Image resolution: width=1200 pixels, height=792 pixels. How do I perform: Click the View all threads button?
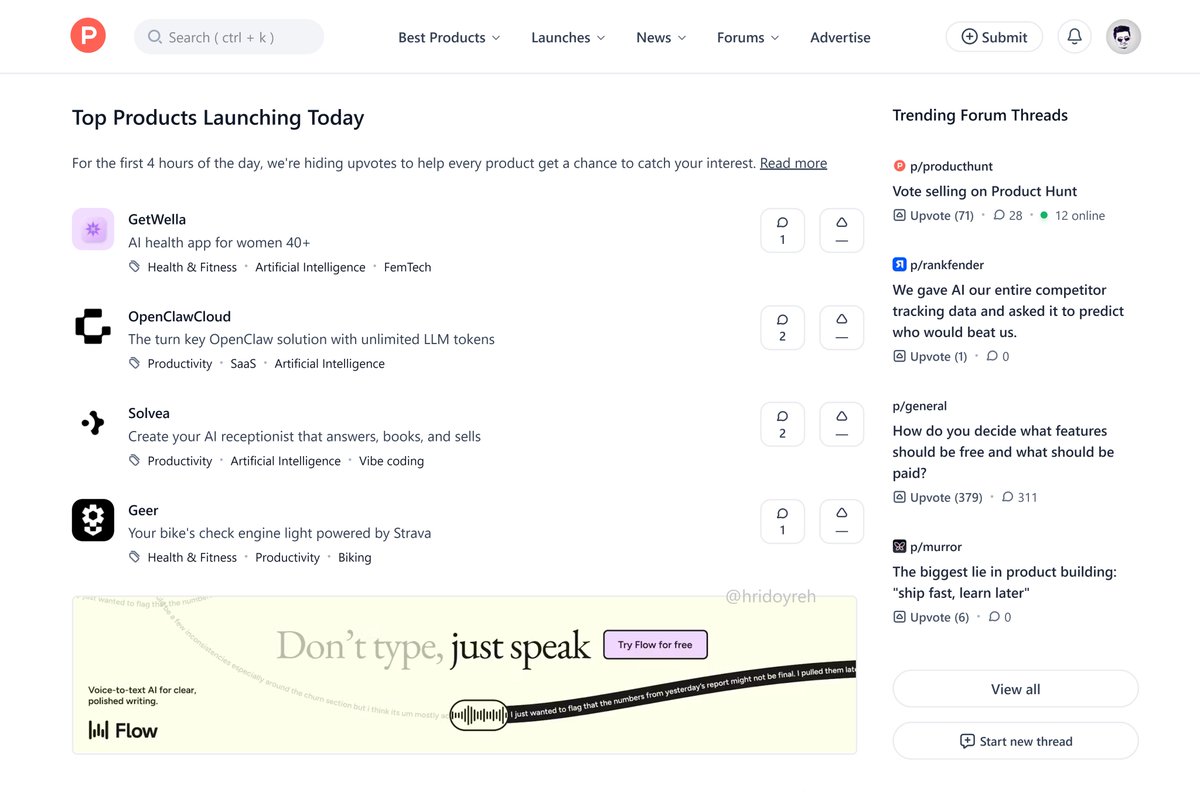(x=1015, y=689)
